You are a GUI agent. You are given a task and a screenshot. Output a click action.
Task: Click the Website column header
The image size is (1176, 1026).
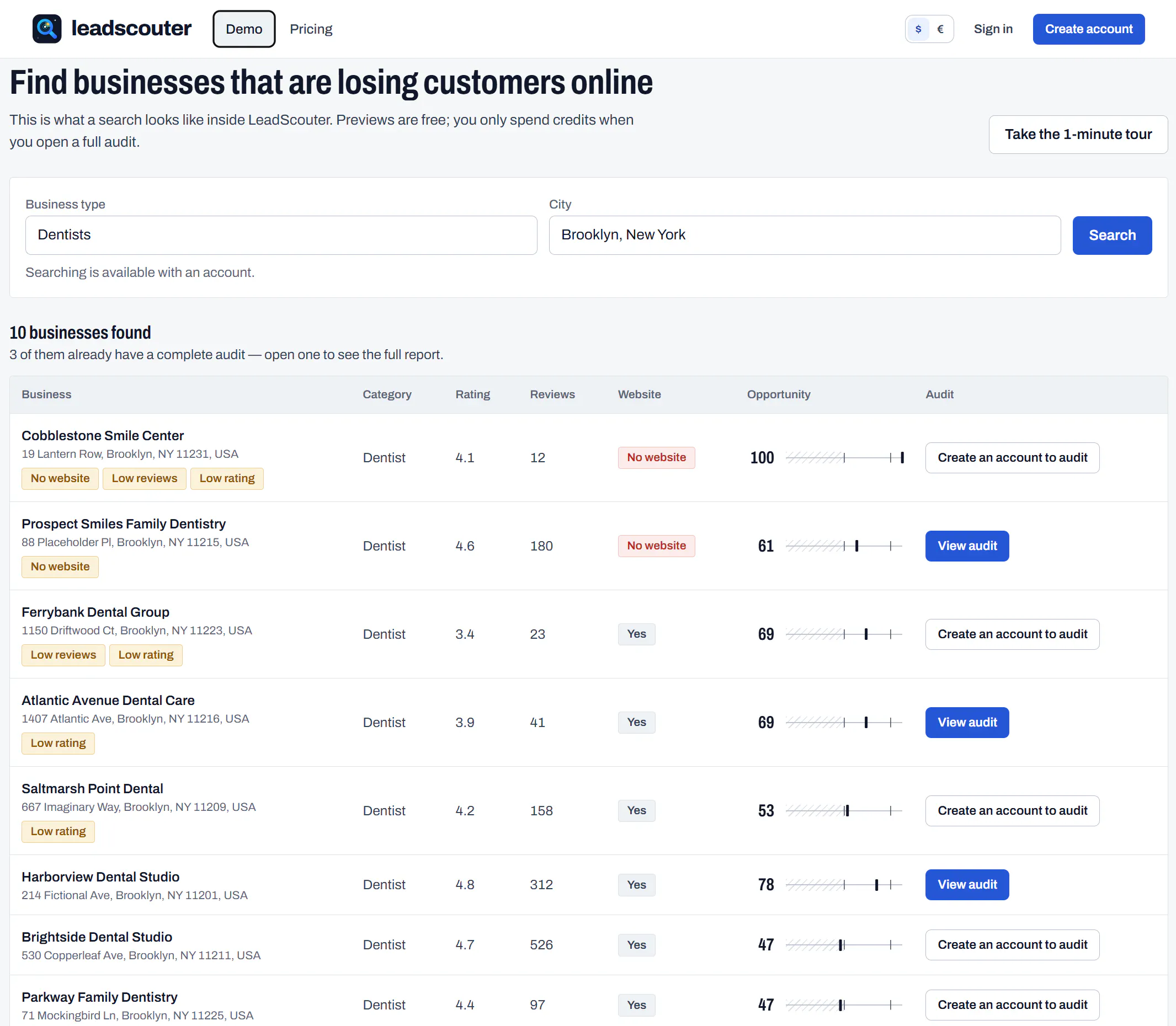[x=639, y=394]
